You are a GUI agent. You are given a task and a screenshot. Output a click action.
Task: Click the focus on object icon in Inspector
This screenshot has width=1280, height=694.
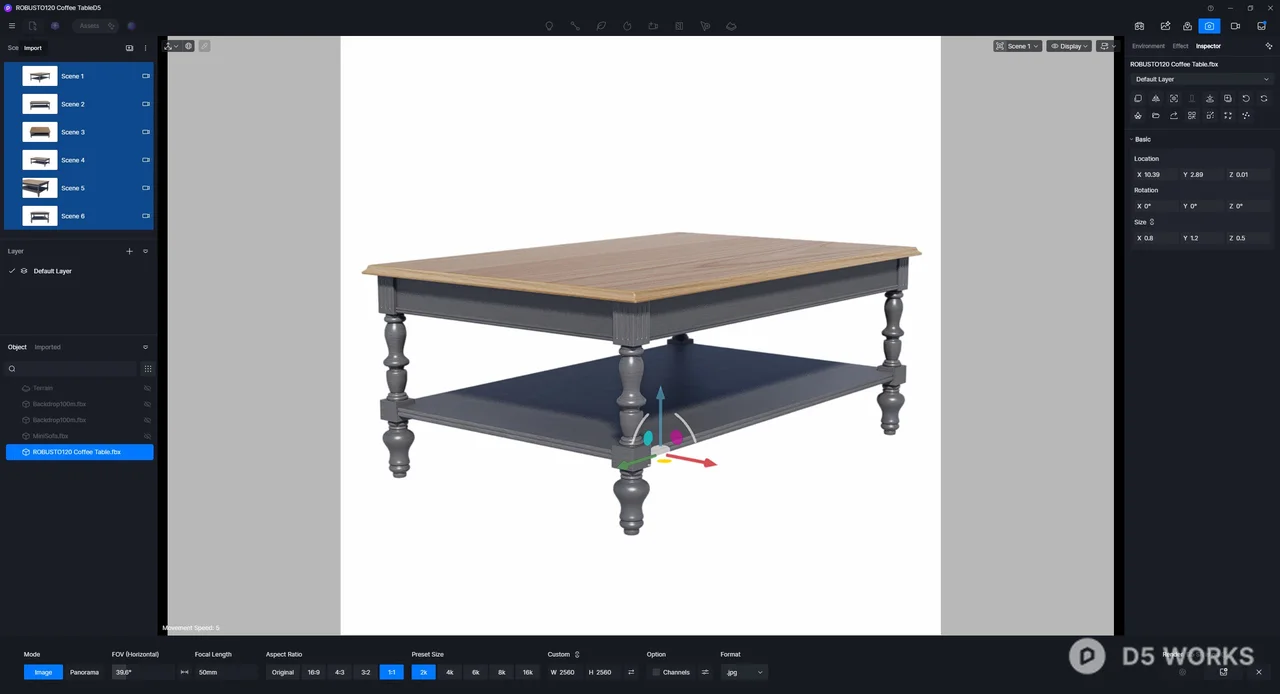point(1174,99)
